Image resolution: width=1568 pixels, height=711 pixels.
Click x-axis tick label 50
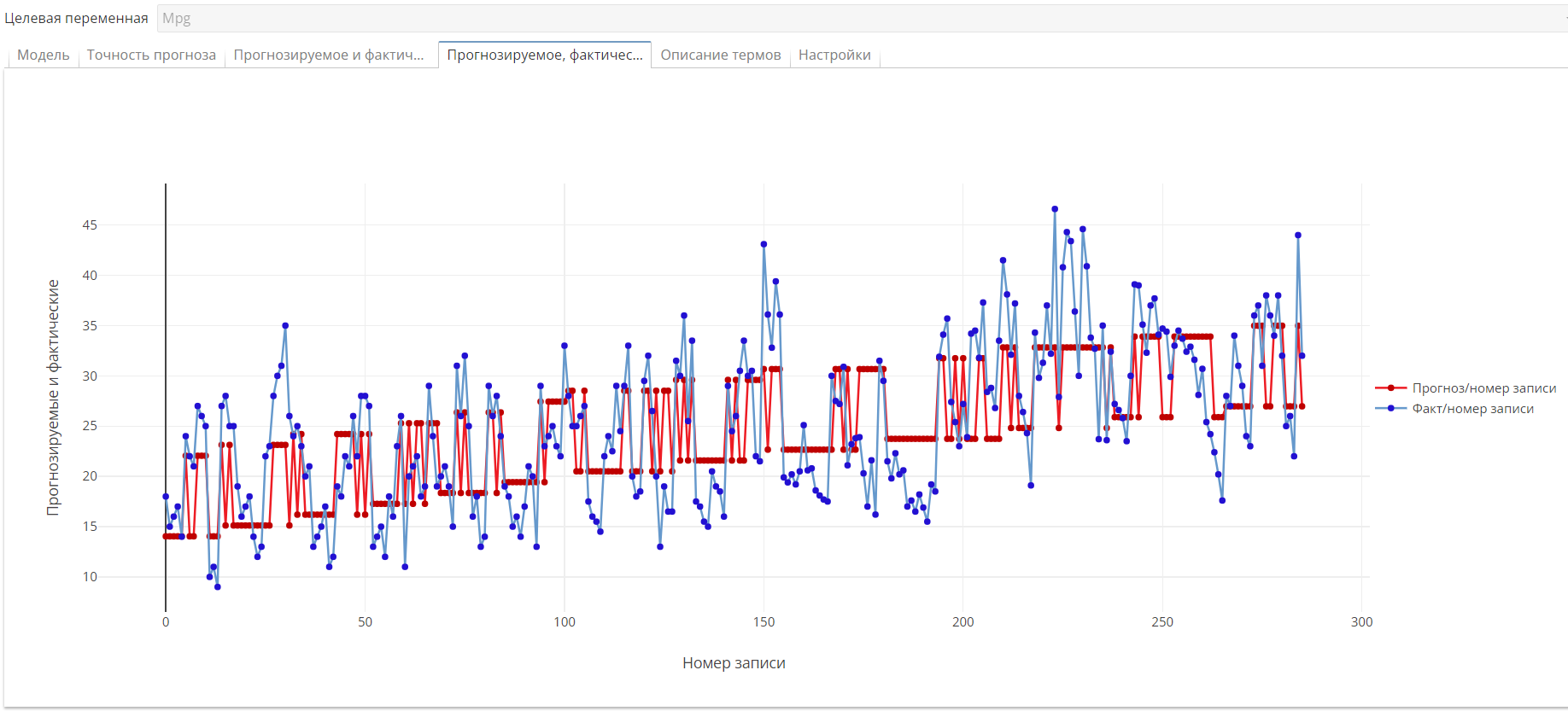point(365,622)
